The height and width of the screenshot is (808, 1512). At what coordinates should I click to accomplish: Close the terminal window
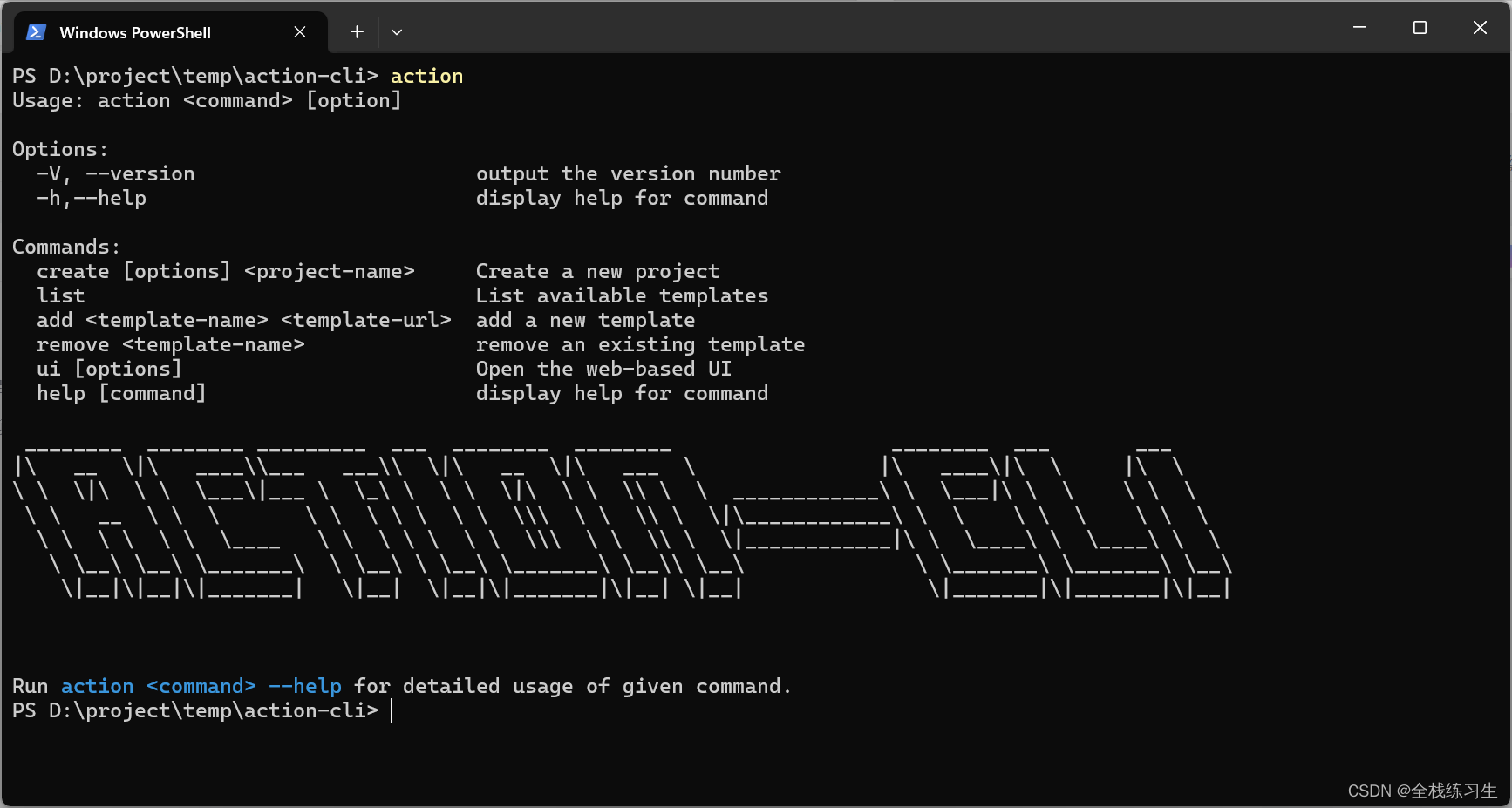1480,28
